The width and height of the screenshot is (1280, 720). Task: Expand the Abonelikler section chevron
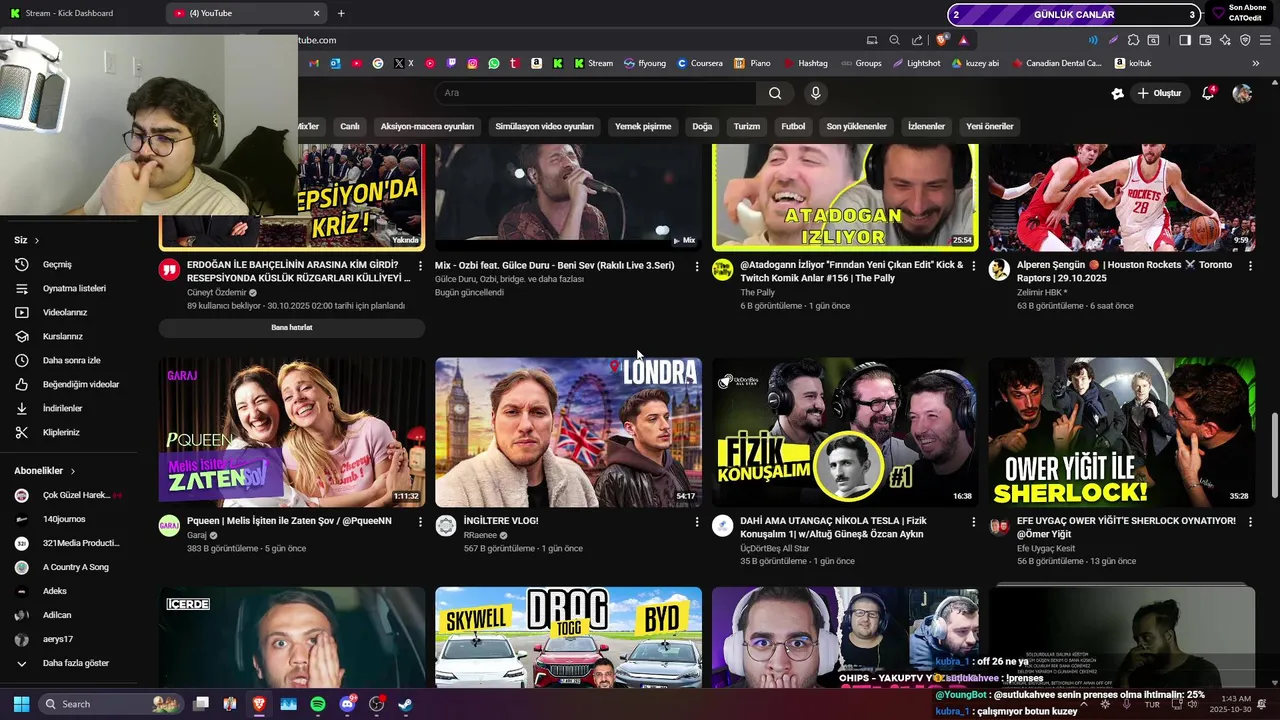click(x=72, y=471)
